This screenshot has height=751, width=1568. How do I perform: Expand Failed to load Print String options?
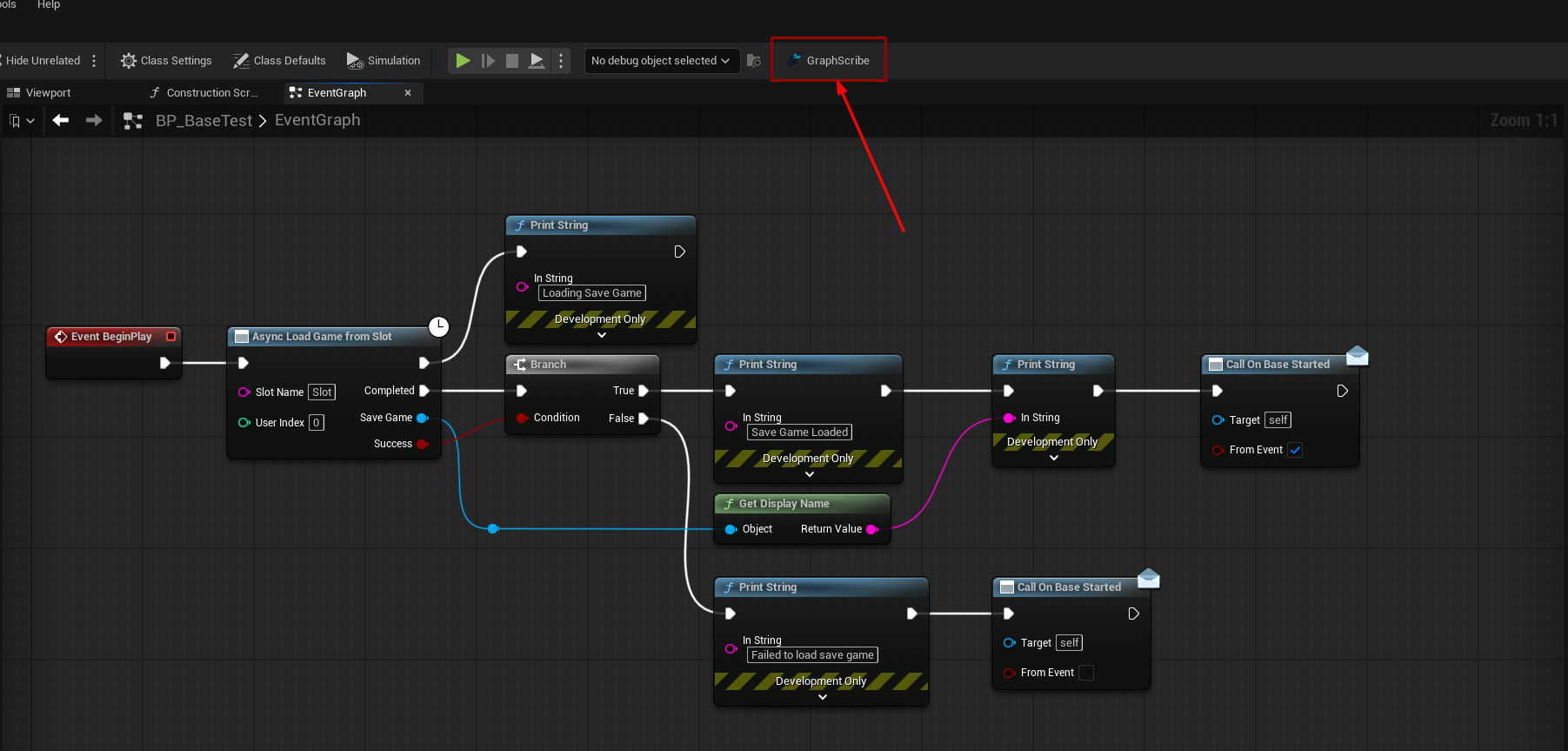click(x=823, y=697)
